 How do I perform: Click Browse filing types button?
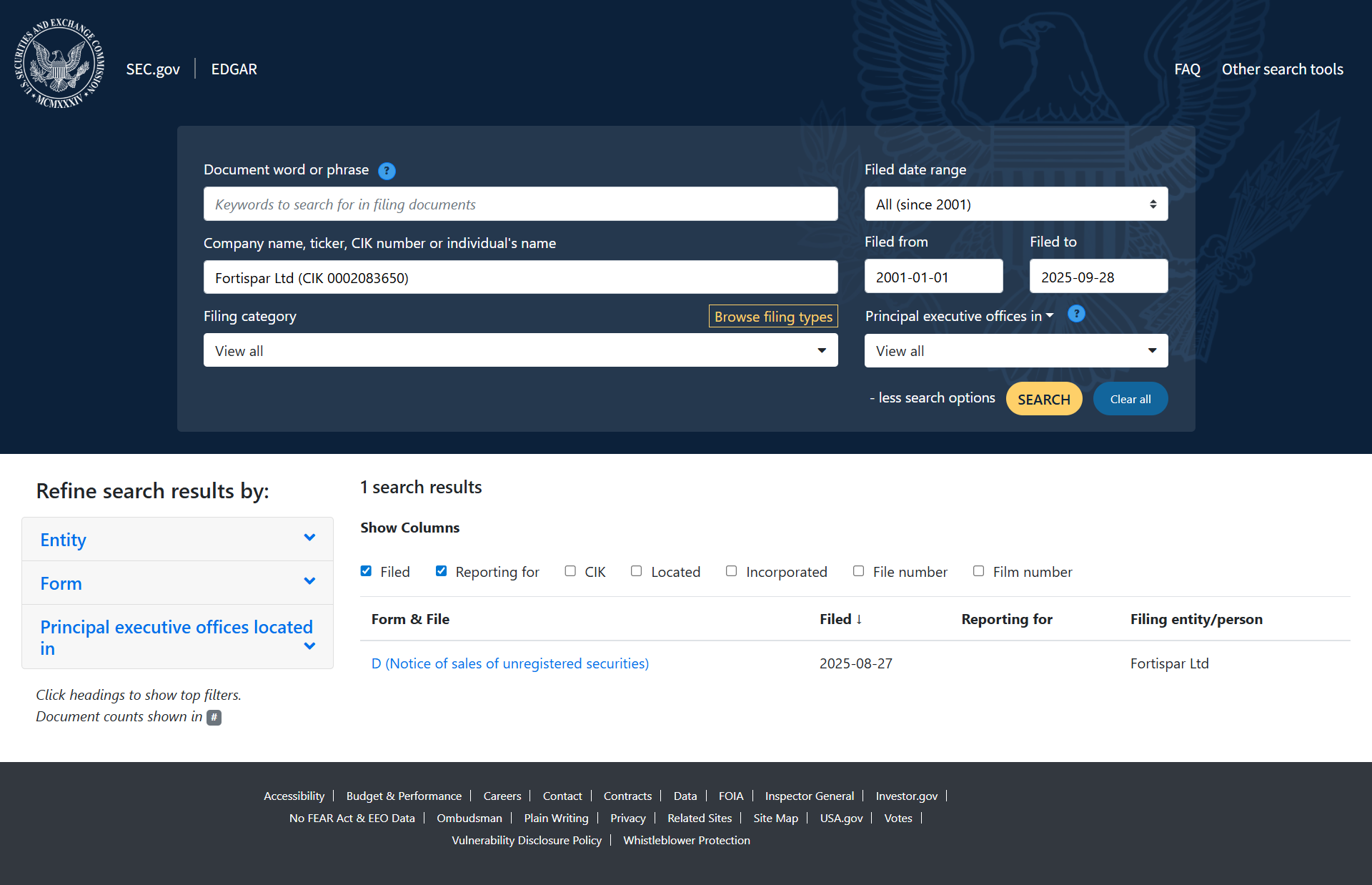[773, 317]
